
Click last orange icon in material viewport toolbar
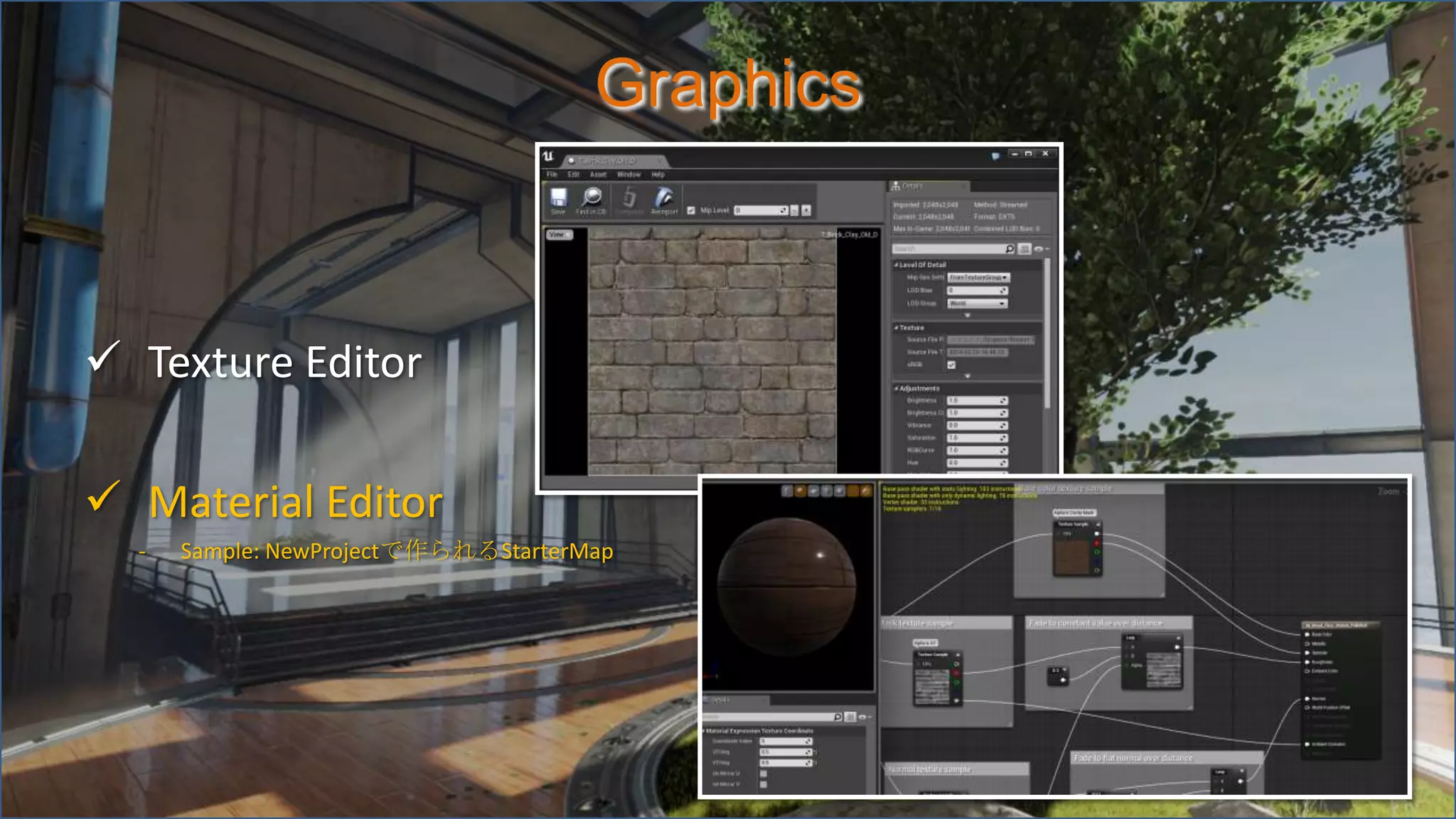866,491
